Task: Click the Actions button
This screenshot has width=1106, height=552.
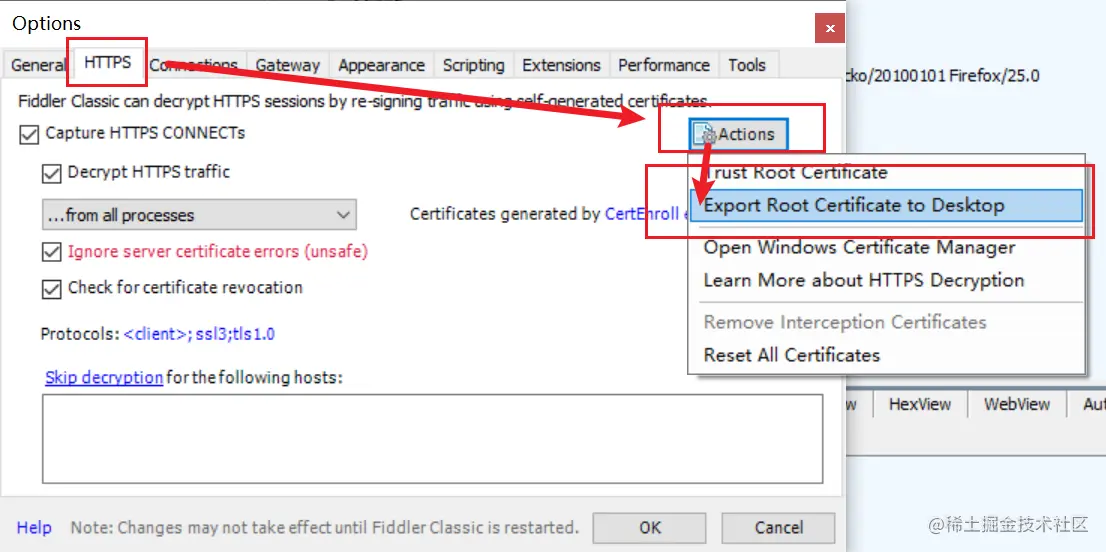Action: point(739,134)
